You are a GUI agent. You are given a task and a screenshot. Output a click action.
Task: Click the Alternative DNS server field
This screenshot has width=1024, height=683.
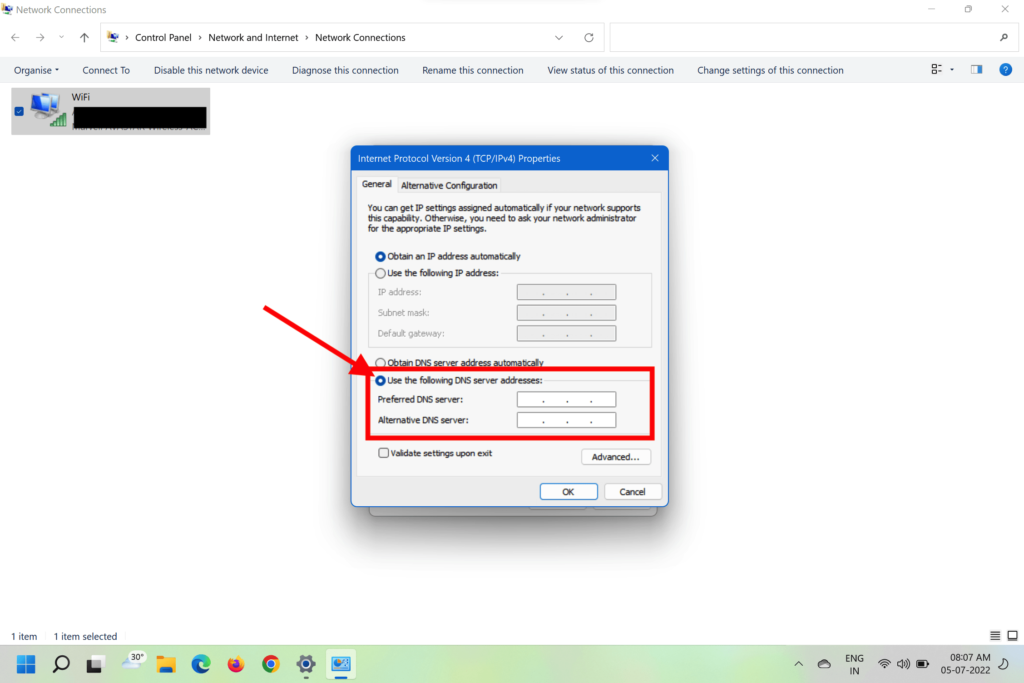click(x=566, y=421)
